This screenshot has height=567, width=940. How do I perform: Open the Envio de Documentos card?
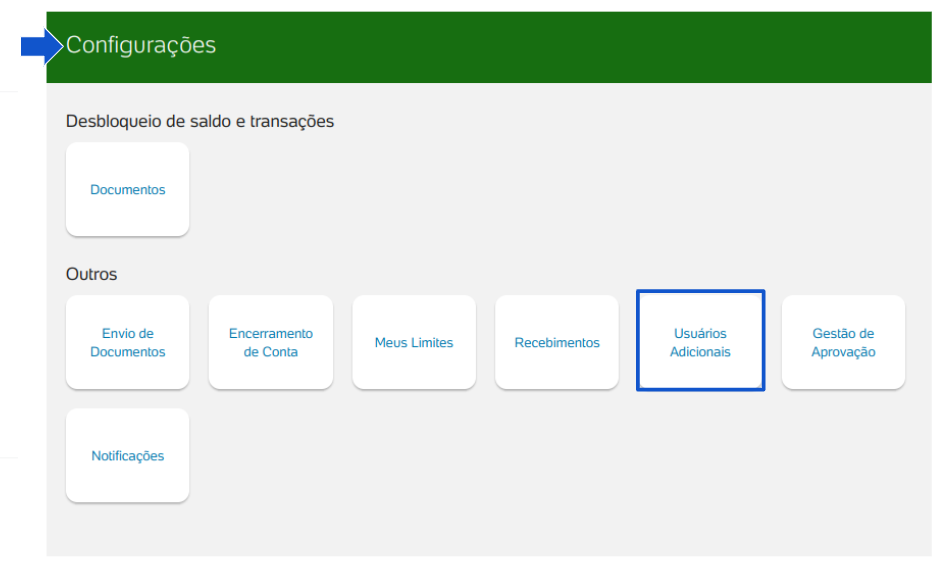128,342
